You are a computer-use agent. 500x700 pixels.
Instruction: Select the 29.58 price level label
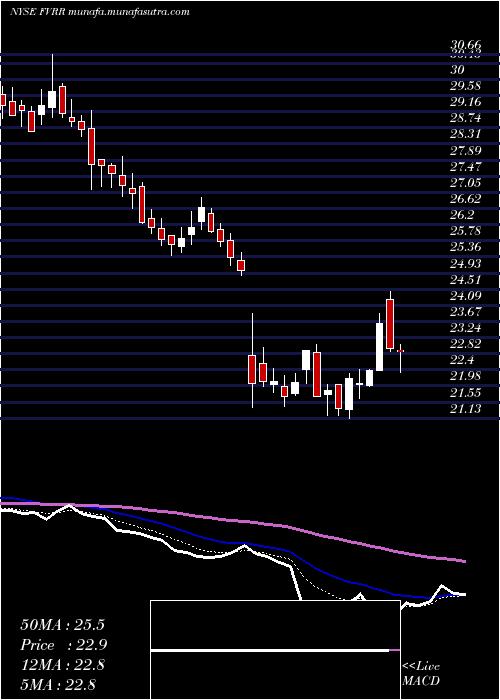click(x=466, y=86)
